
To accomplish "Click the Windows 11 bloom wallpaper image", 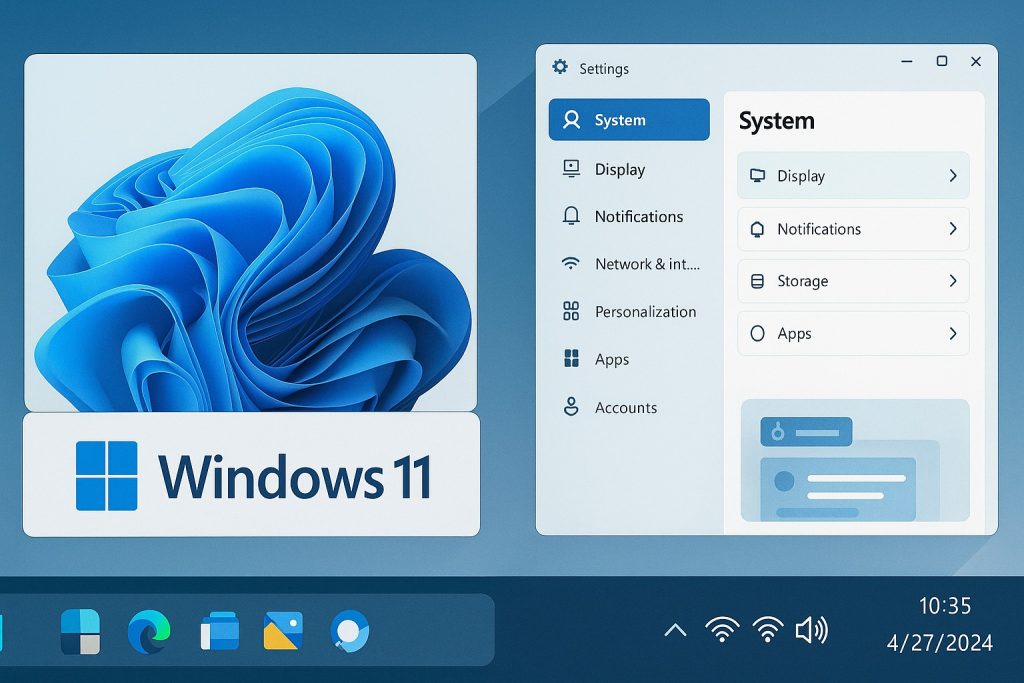I will click(250, 232).
